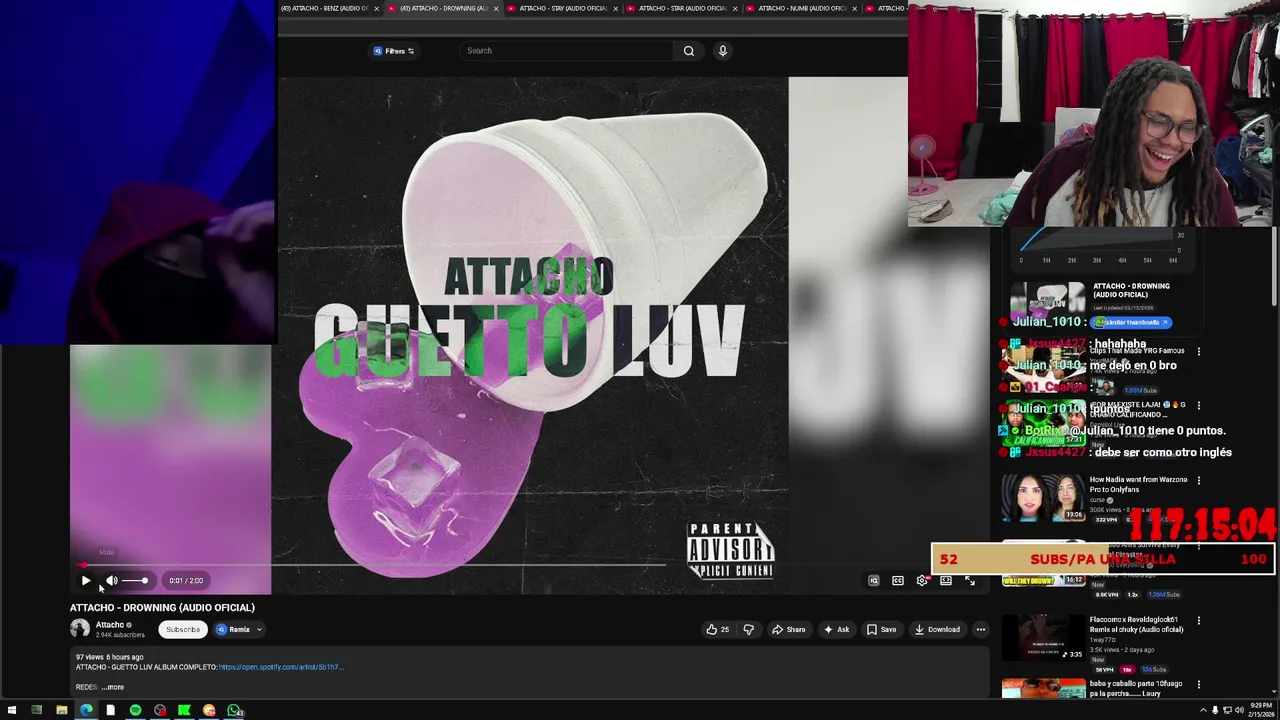Image resolution: width=1280 pixels, height=720 pixels.
Task: Open player settings gear
Action: (x=922, y=580)
